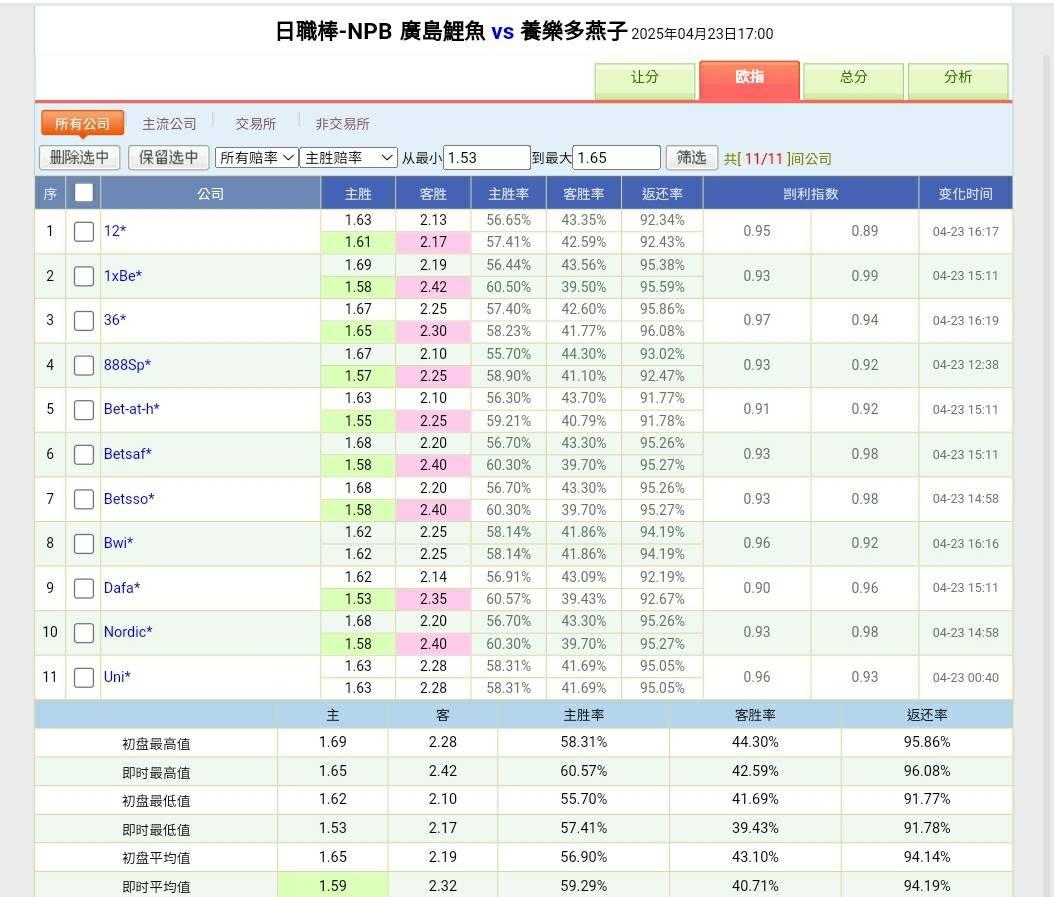This screenshot has width=1054, height=897.
Task: Open company link Uni*
Action: click(x=117, y=677)
